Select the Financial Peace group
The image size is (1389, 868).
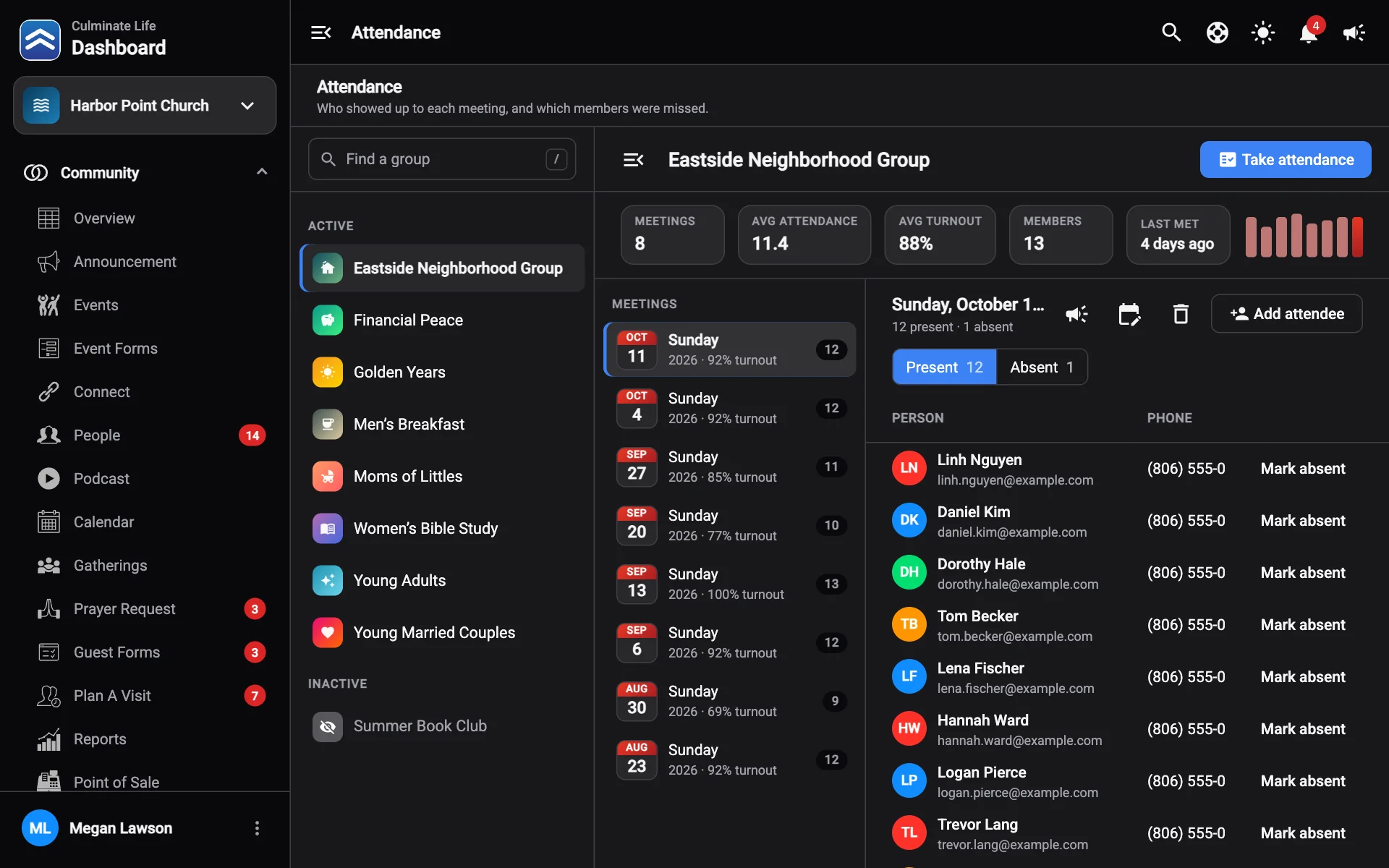pyautogui.click(x=442, y=320)
